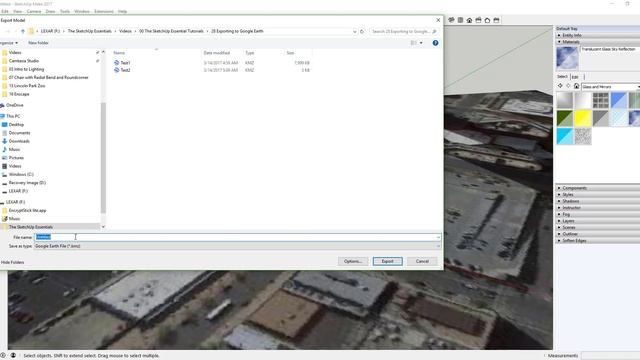
Task: Select Recovery Image (D:) drive
Action: click(27, 183)
